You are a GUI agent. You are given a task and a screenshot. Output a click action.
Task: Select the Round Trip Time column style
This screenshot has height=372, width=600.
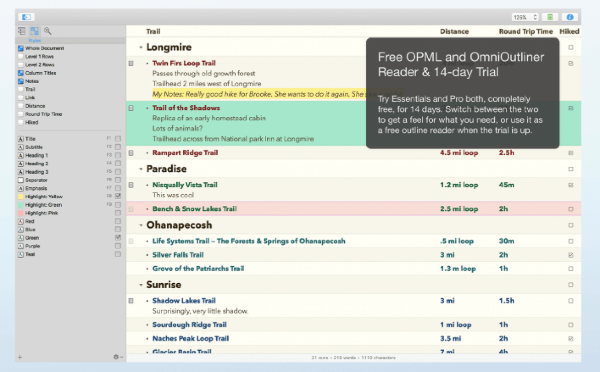[43, 114]
